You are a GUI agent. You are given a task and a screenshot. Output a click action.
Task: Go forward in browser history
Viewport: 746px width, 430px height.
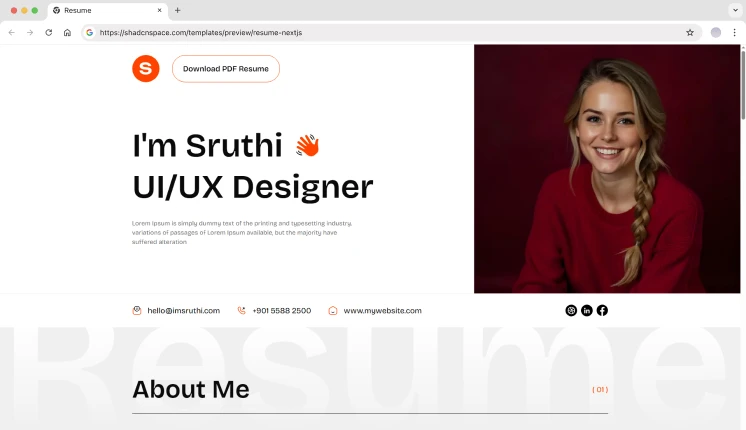(30, 32)
